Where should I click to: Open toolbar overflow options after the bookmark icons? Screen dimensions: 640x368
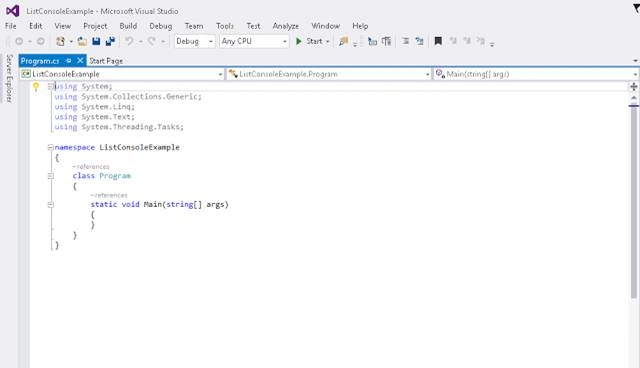pyautogui.click(x=492, y=44)
